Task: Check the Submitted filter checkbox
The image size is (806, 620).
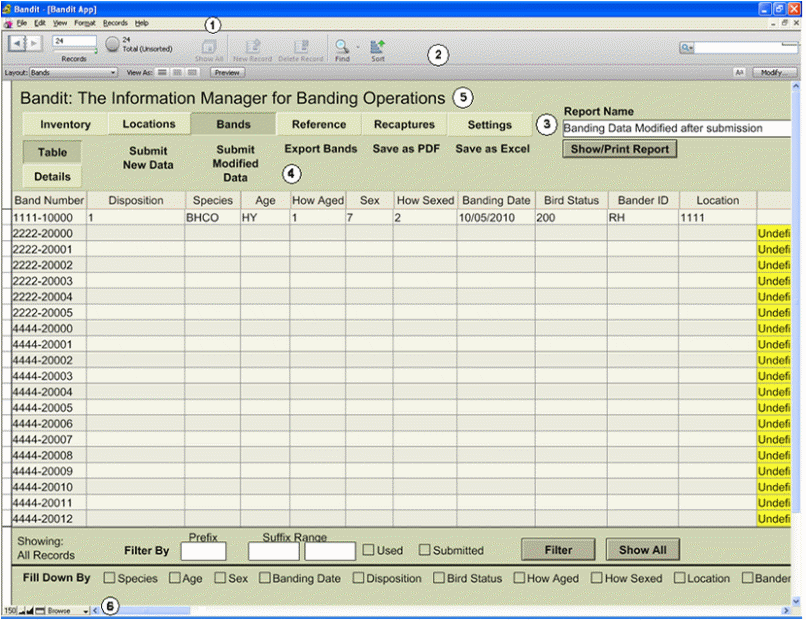Action: pyautogui.click(x=425, y=550)
